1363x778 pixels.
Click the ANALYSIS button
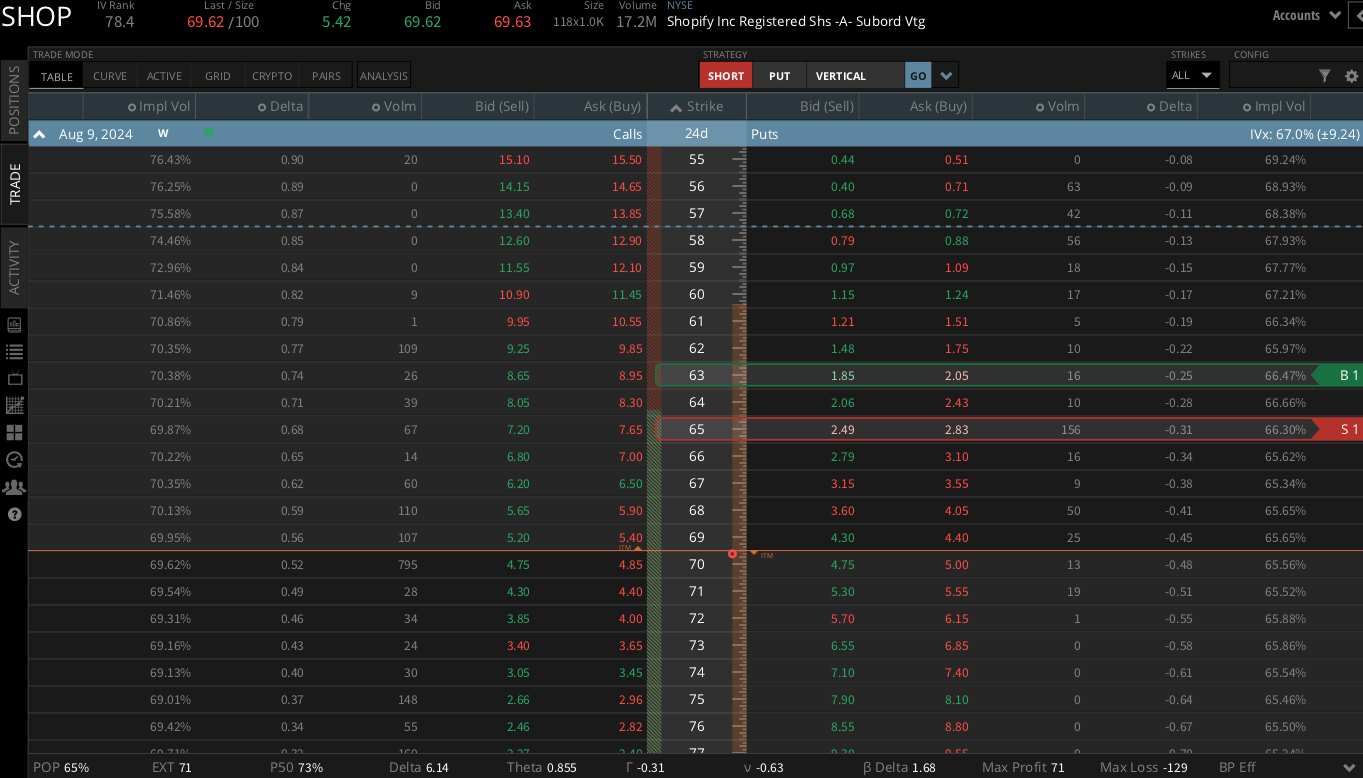[384, 76]
